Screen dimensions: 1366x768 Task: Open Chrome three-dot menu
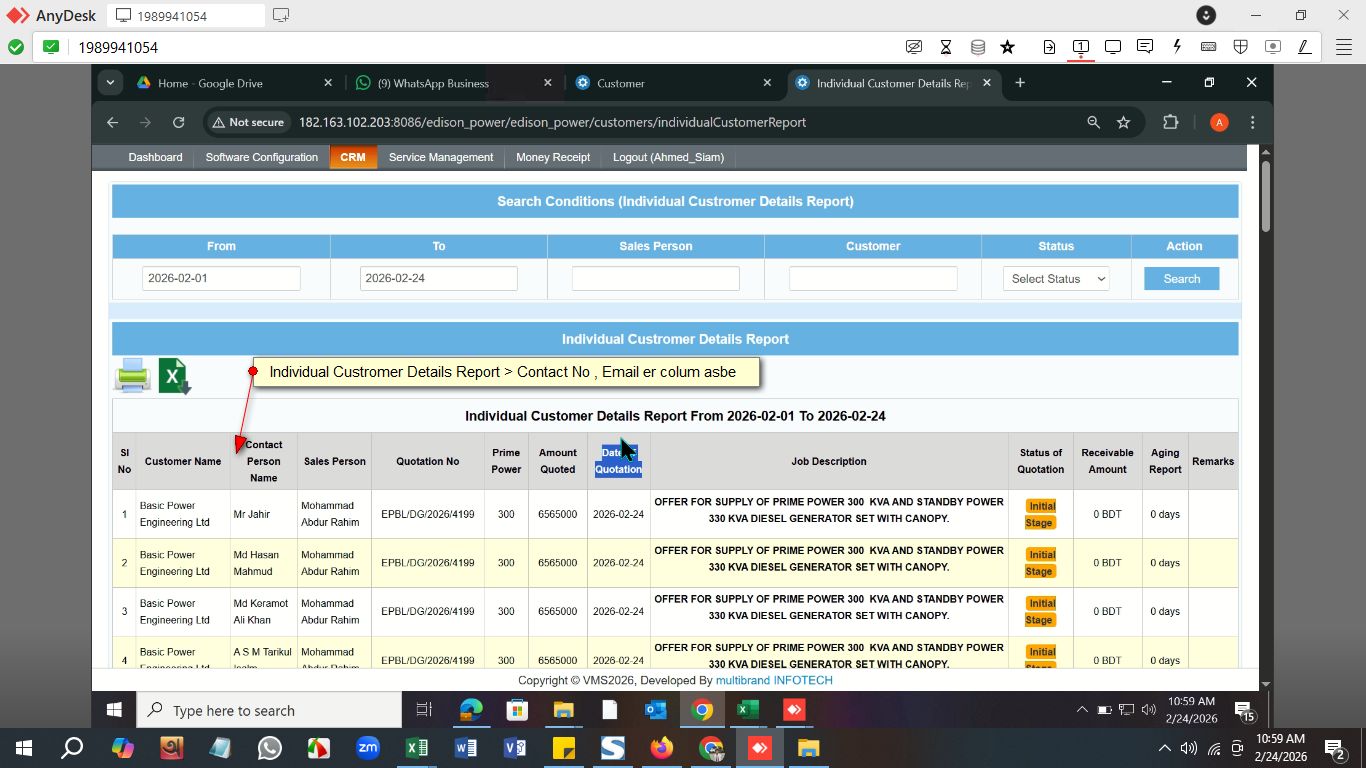coord(1252,122)
